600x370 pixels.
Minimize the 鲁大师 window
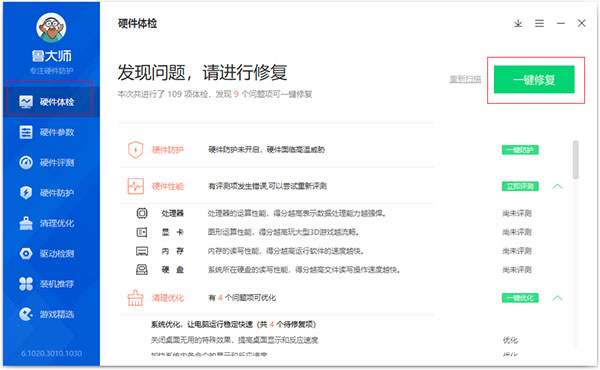coord(561,23)
